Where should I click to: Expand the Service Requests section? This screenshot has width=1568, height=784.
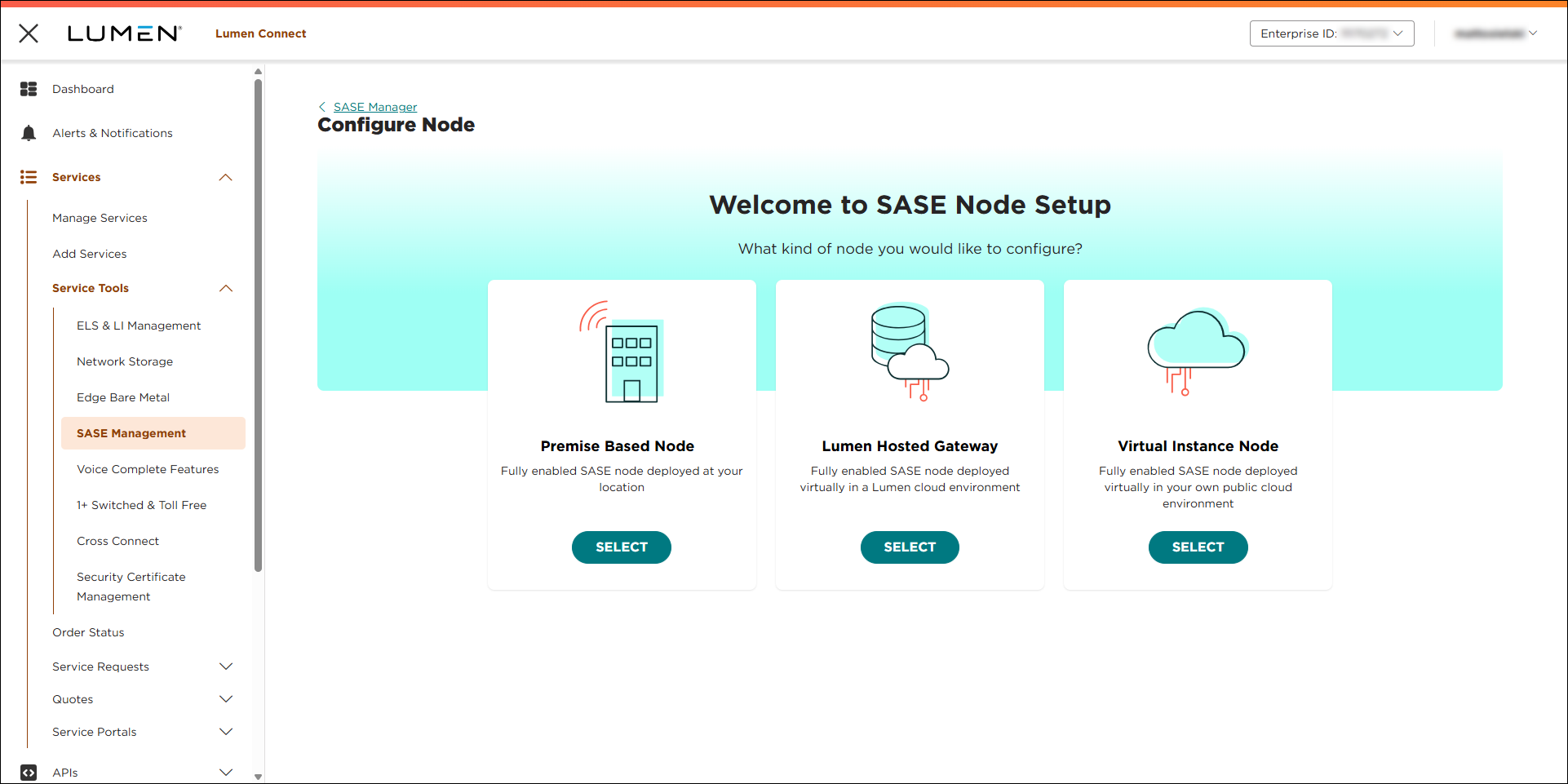click(x=226, y=667)
